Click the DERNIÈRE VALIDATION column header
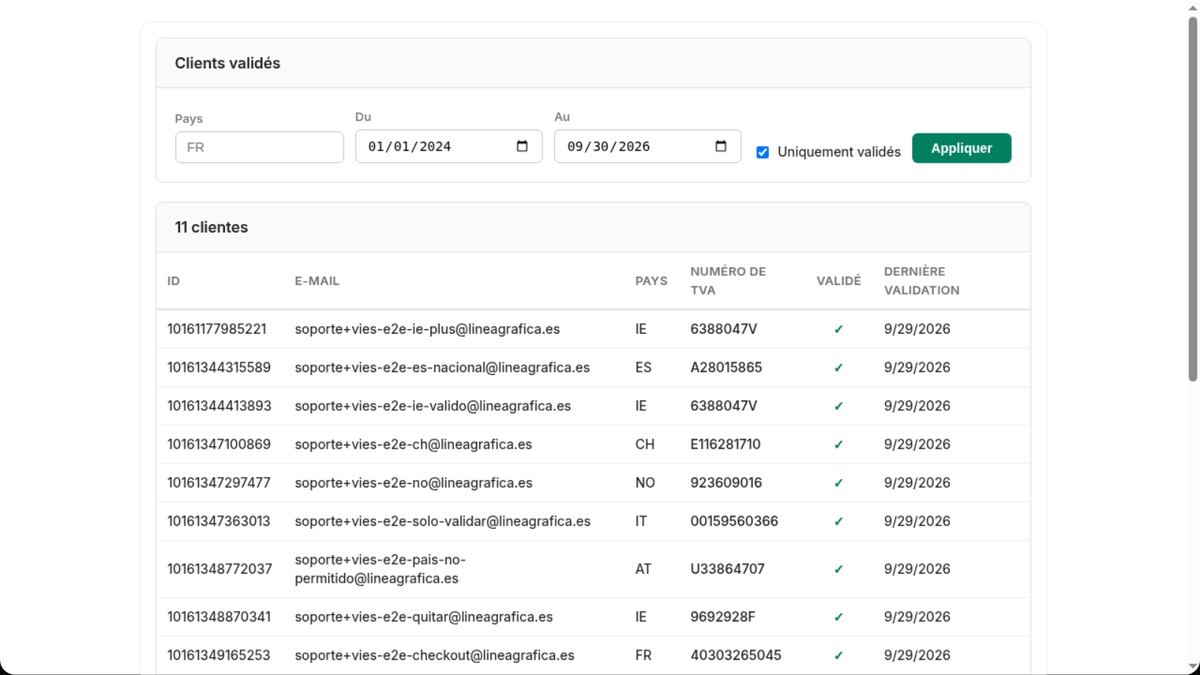Image resolution: width=1200 pixels, height=675 pixels. tap(922, 281)
